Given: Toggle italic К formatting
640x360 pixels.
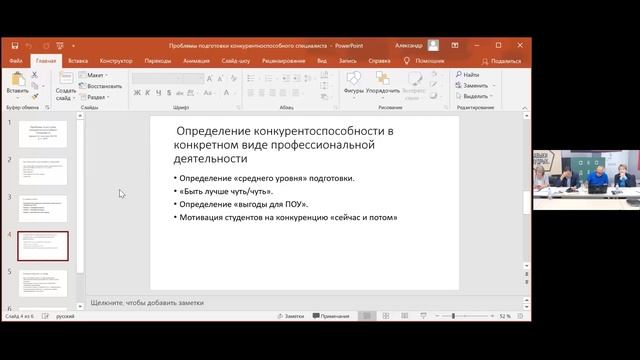Looking at the screenshot, I should pos(148,93).
